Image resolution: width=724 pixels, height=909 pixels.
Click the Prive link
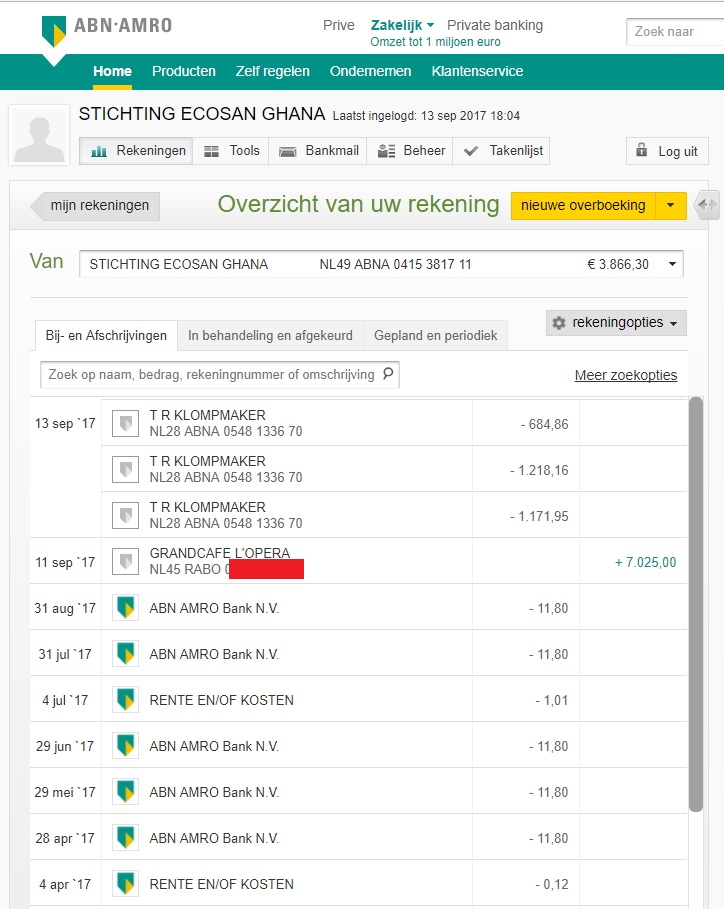[339, 25]
